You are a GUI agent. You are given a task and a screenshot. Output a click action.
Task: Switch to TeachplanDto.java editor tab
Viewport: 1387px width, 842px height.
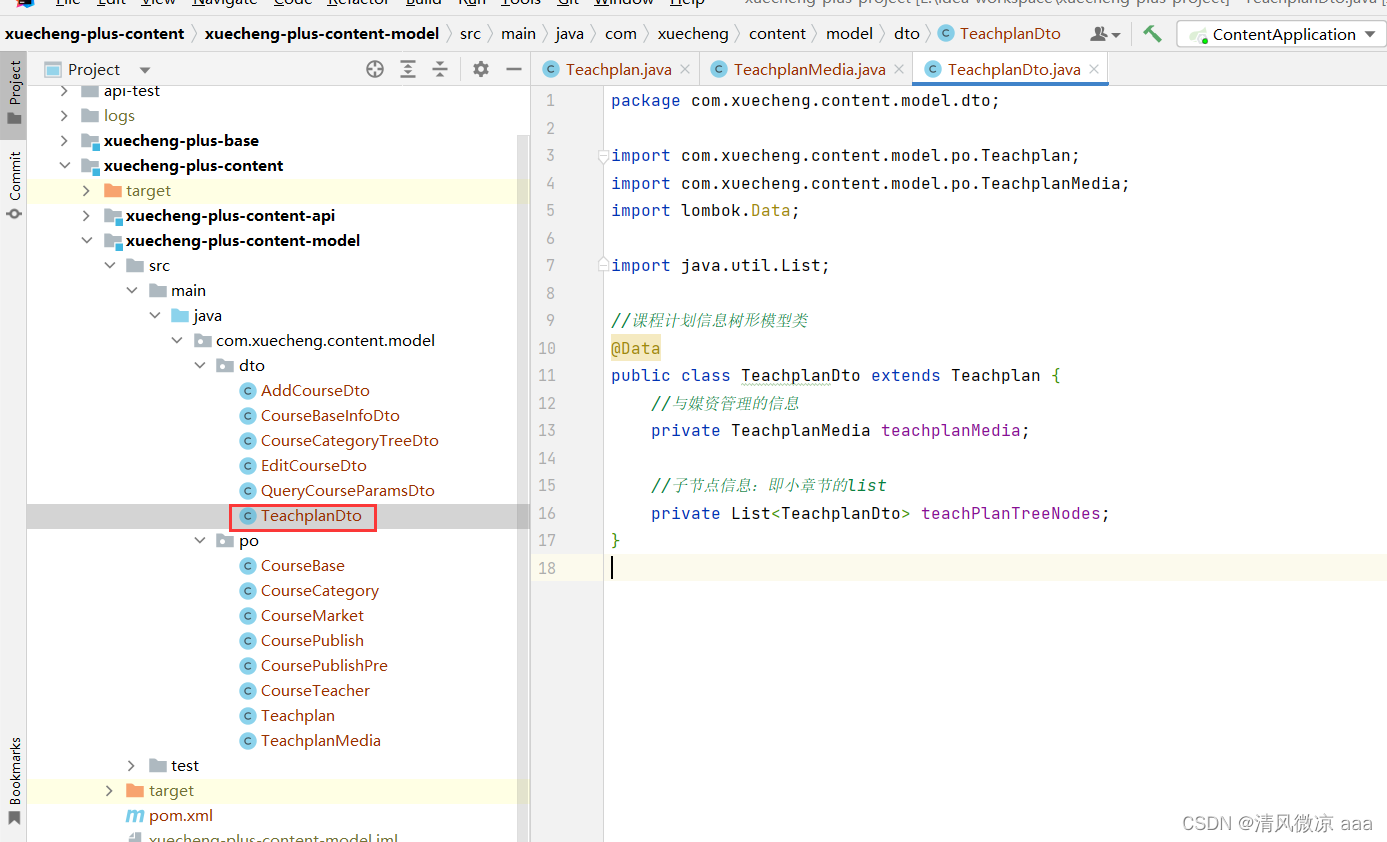(1013, 69)
